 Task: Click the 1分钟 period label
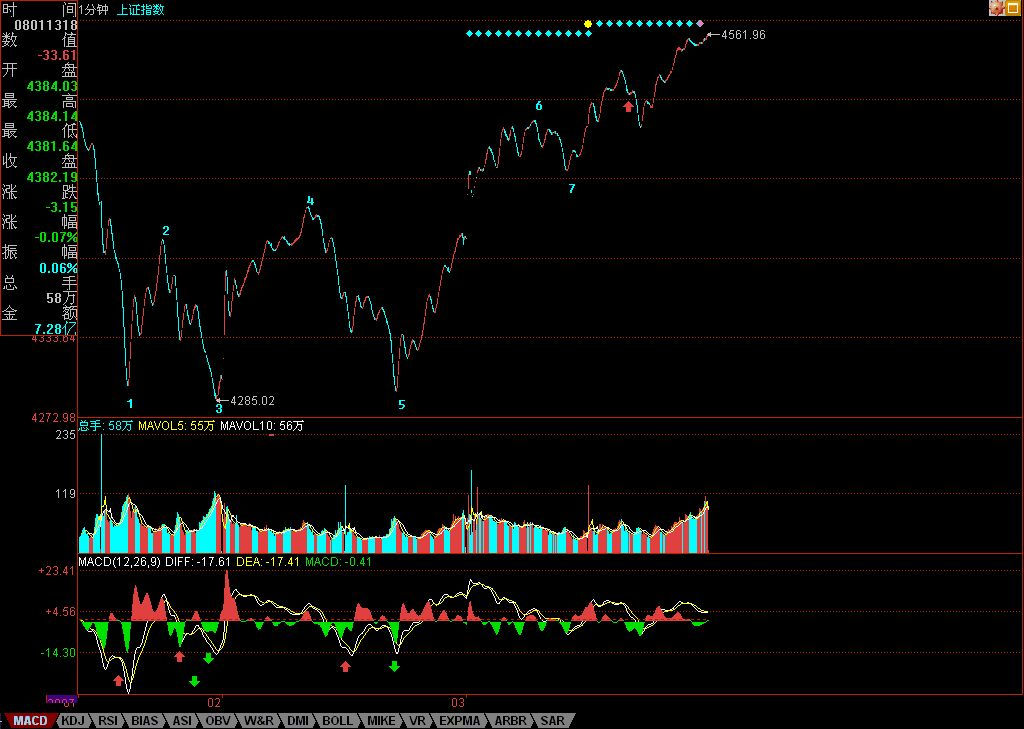(x=96, y=9)
